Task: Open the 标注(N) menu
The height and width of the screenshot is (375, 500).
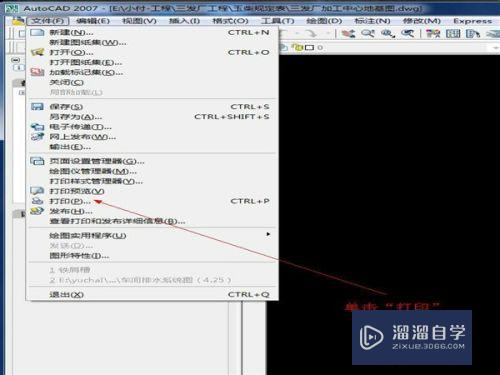Action: (372, 21)
